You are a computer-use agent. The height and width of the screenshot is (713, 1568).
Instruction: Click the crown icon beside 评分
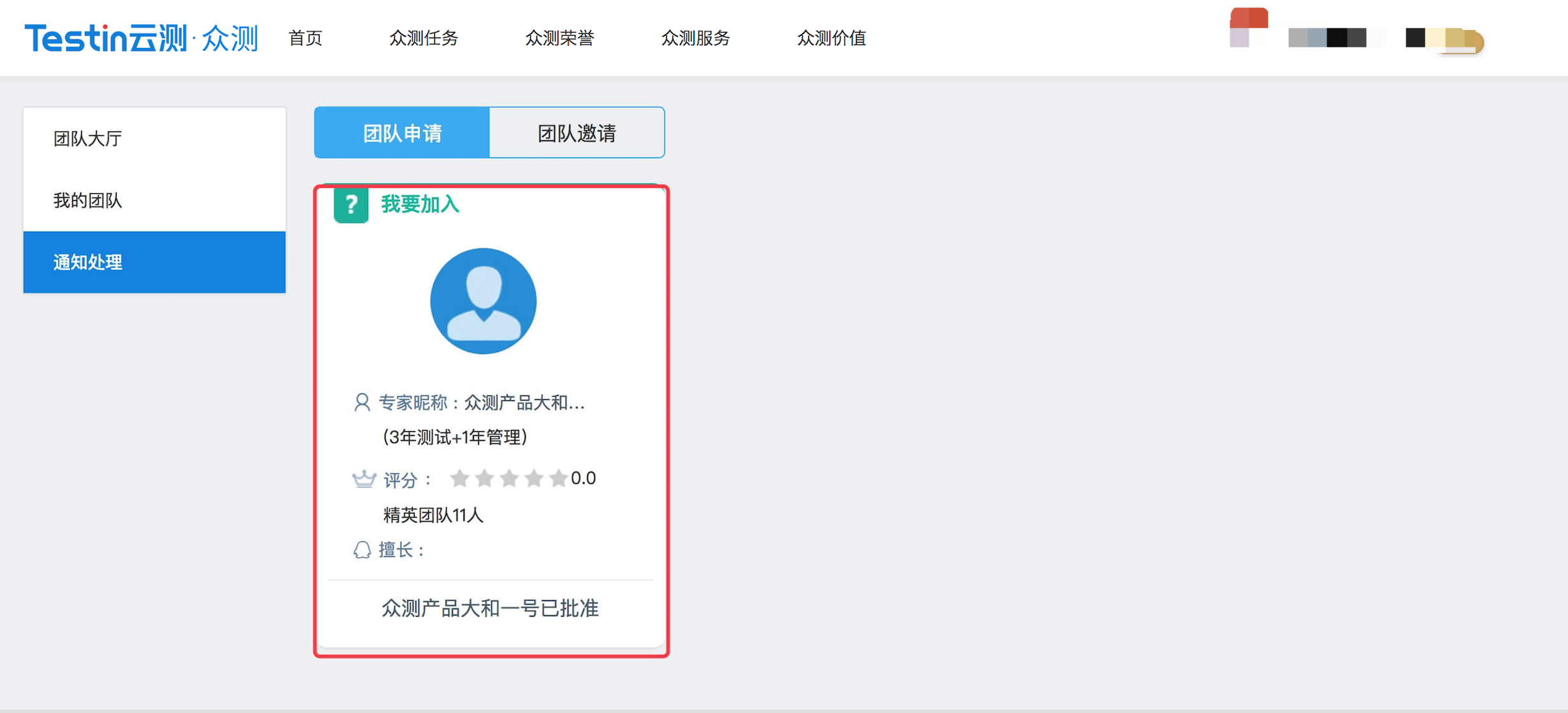click(364, 479)
